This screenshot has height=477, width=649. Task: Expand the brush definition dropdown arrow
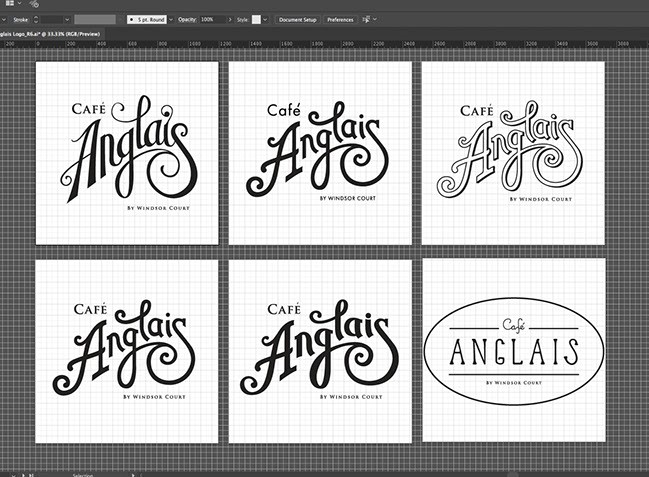[171, 19]
